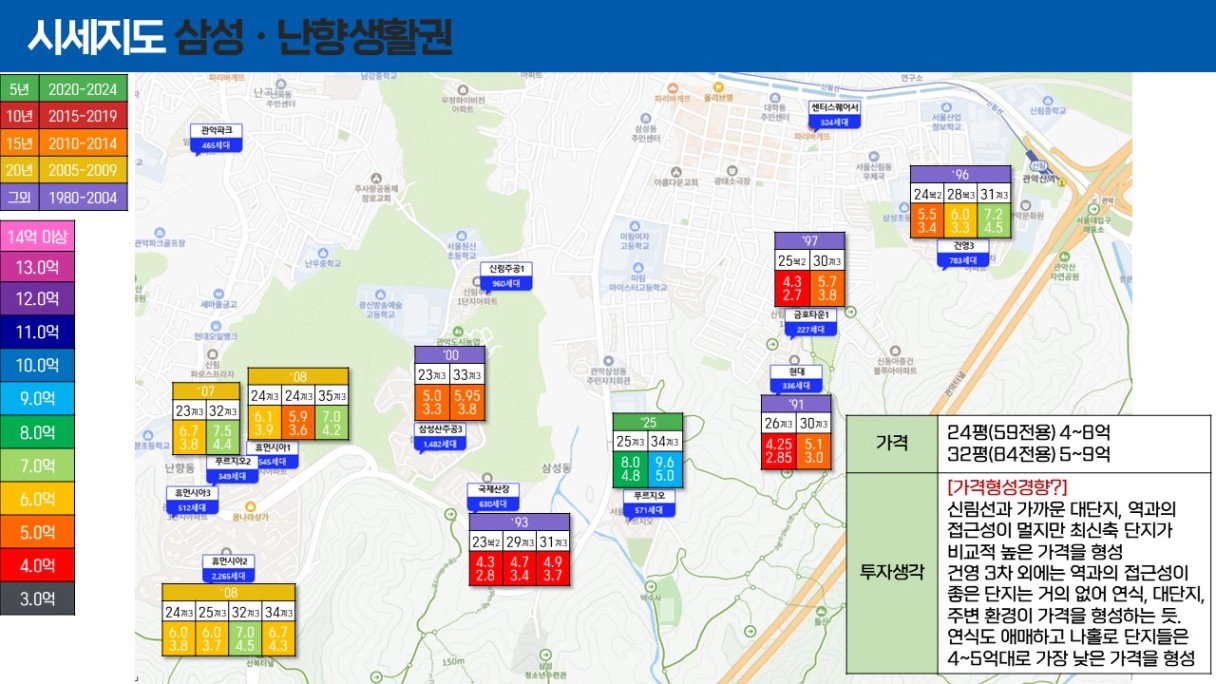Pick the 10.0억 price swatch
Screen dimensions: 1216x684
[x=38, y=366]
